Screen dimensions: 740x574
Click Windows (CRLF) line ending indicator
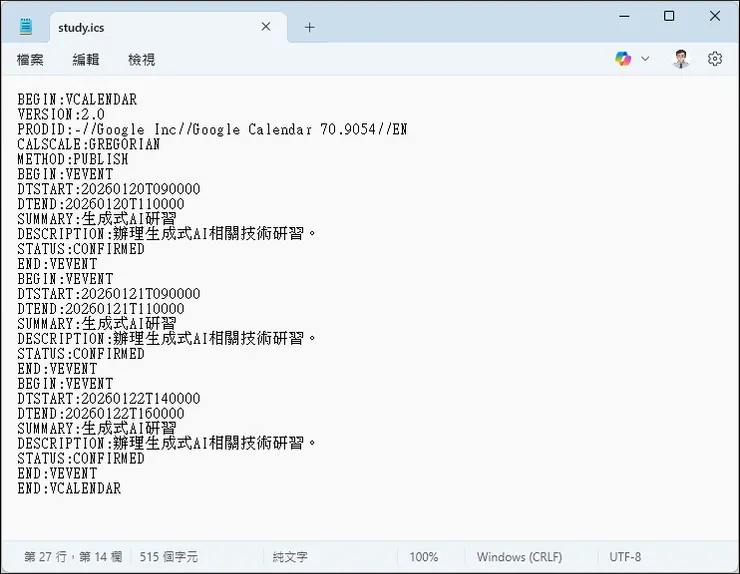tap(519, 557)
